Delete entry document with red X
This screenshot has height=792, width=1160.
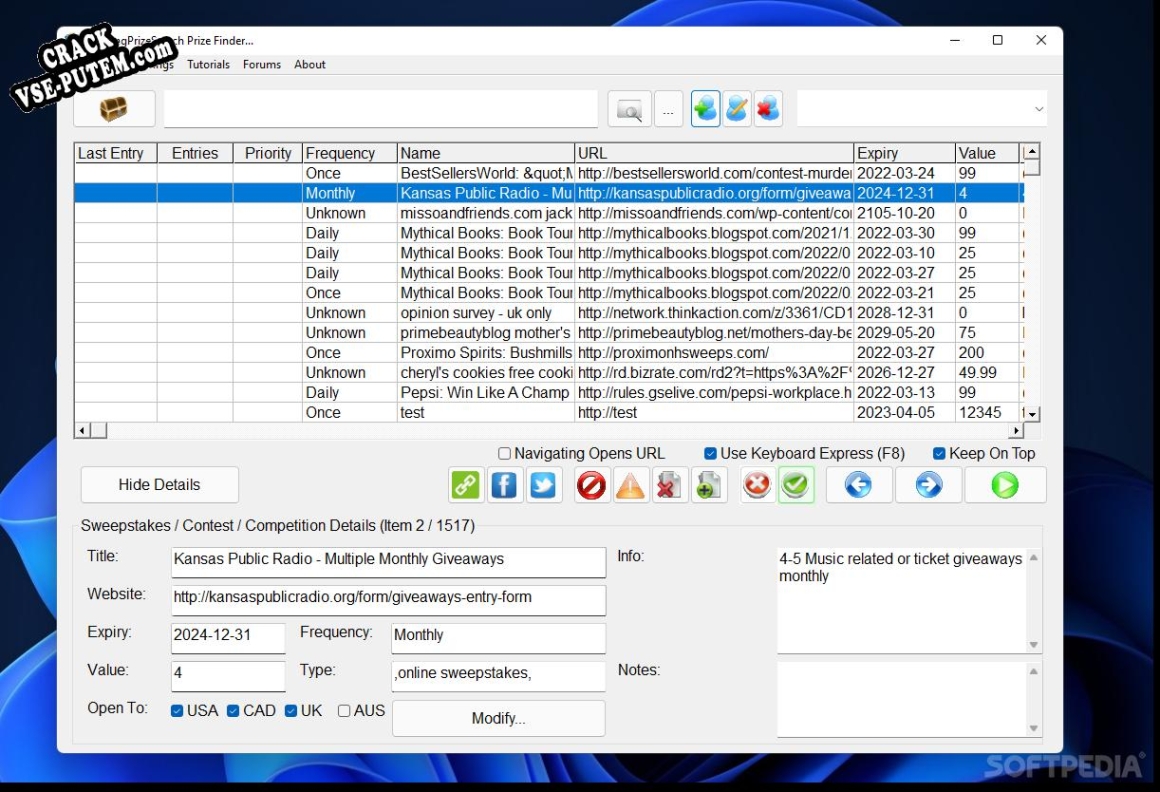click(669, 485)
